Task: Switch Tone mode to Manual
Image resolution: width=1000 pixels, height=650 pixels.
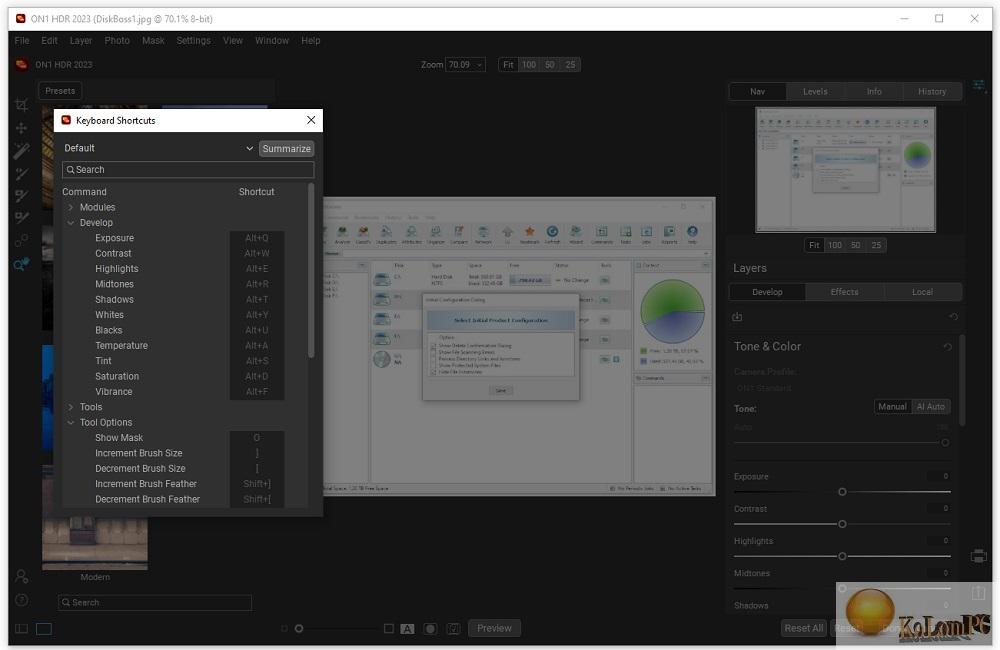Action: tap(892, 407)
